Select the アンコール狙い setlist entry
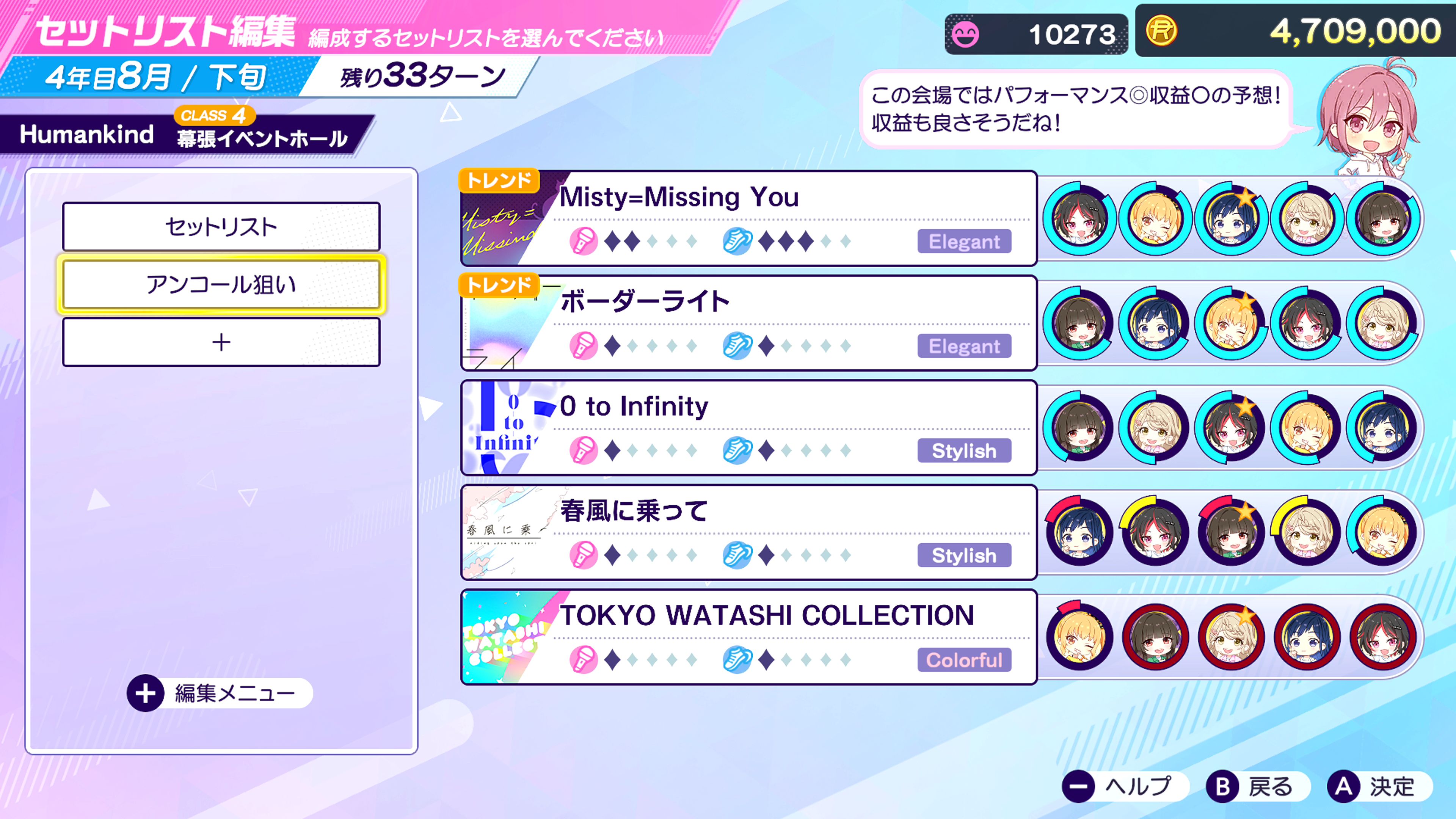1456x819 pixels. (221, 284)
